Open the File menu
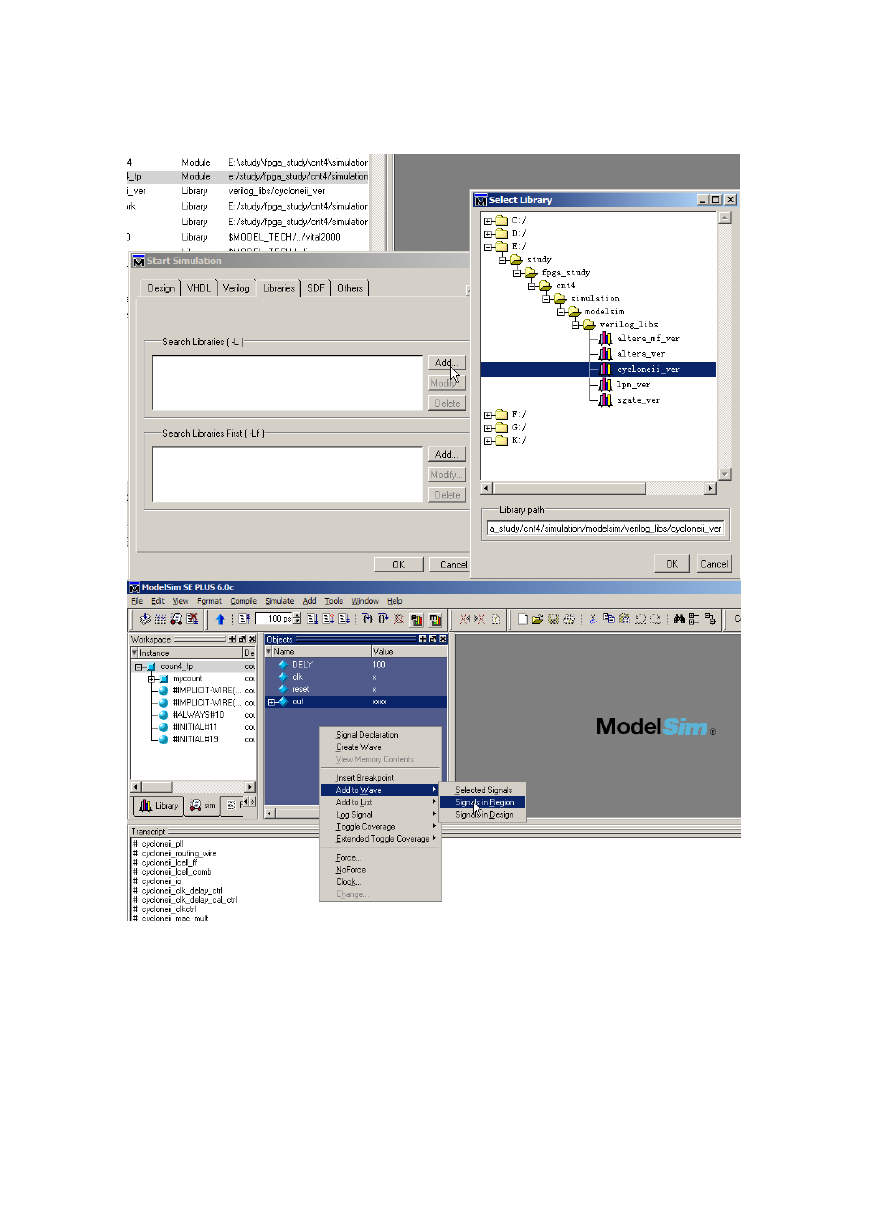 137,601
